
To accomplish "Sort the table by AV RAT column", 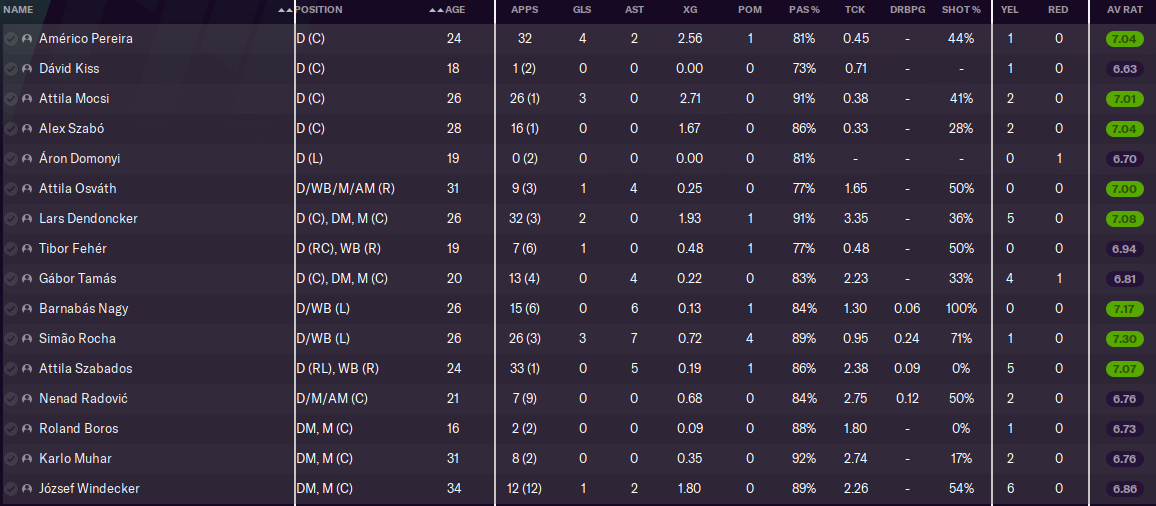I will [x=1123, y=10].
